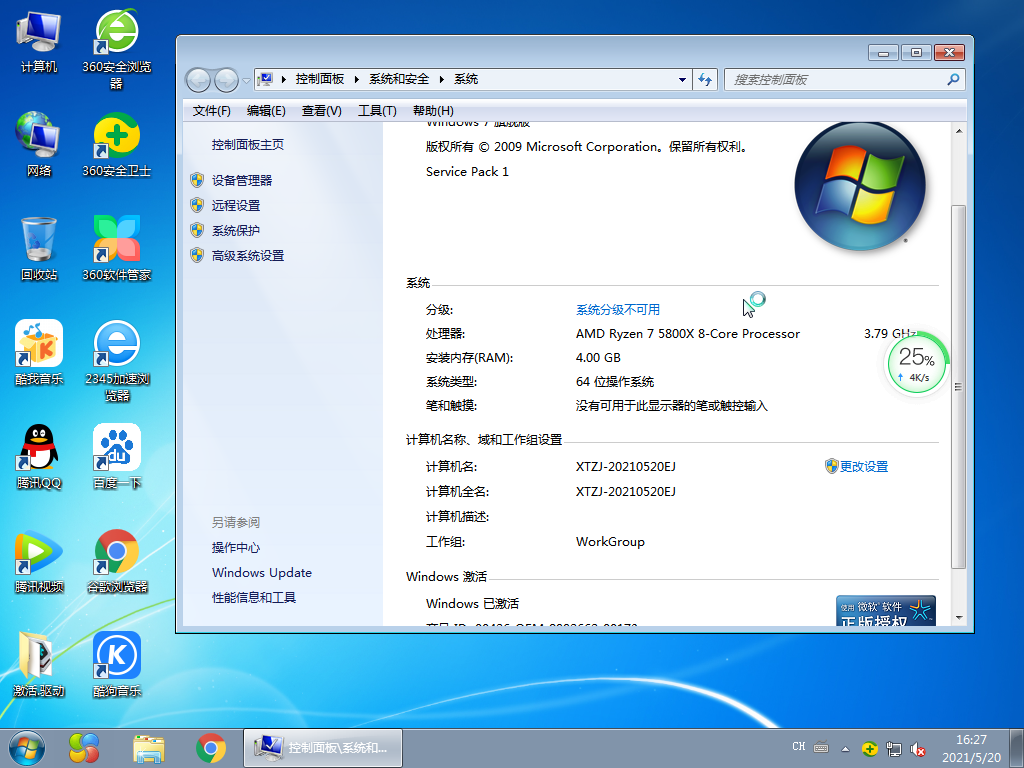The image size is (1024, 768).
Task: Open Chrome from the taskbar
Action: tap(210, 747)
